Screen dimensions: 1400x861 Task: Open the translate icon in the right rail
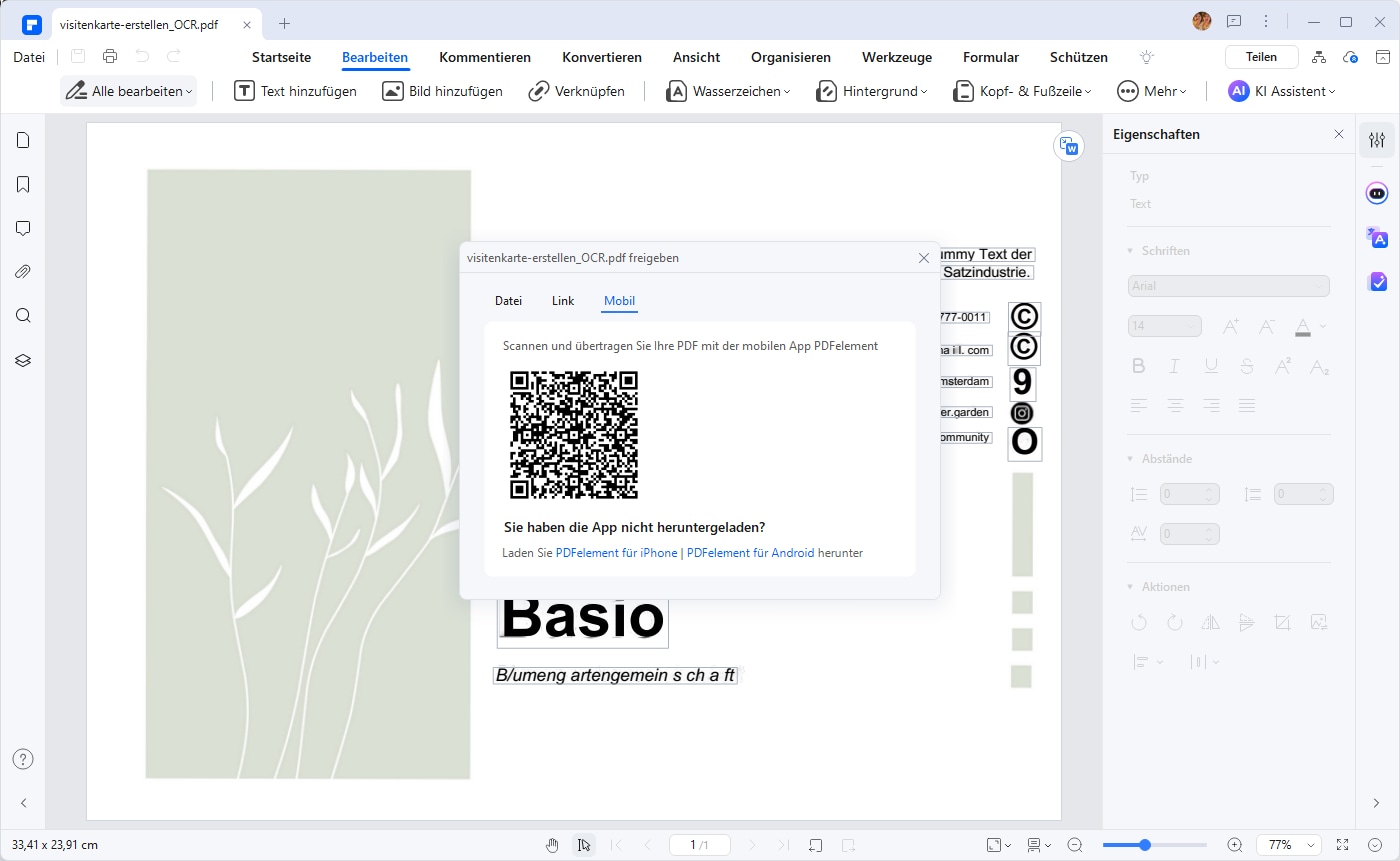pyautogui.click(x=1377, y=237)
